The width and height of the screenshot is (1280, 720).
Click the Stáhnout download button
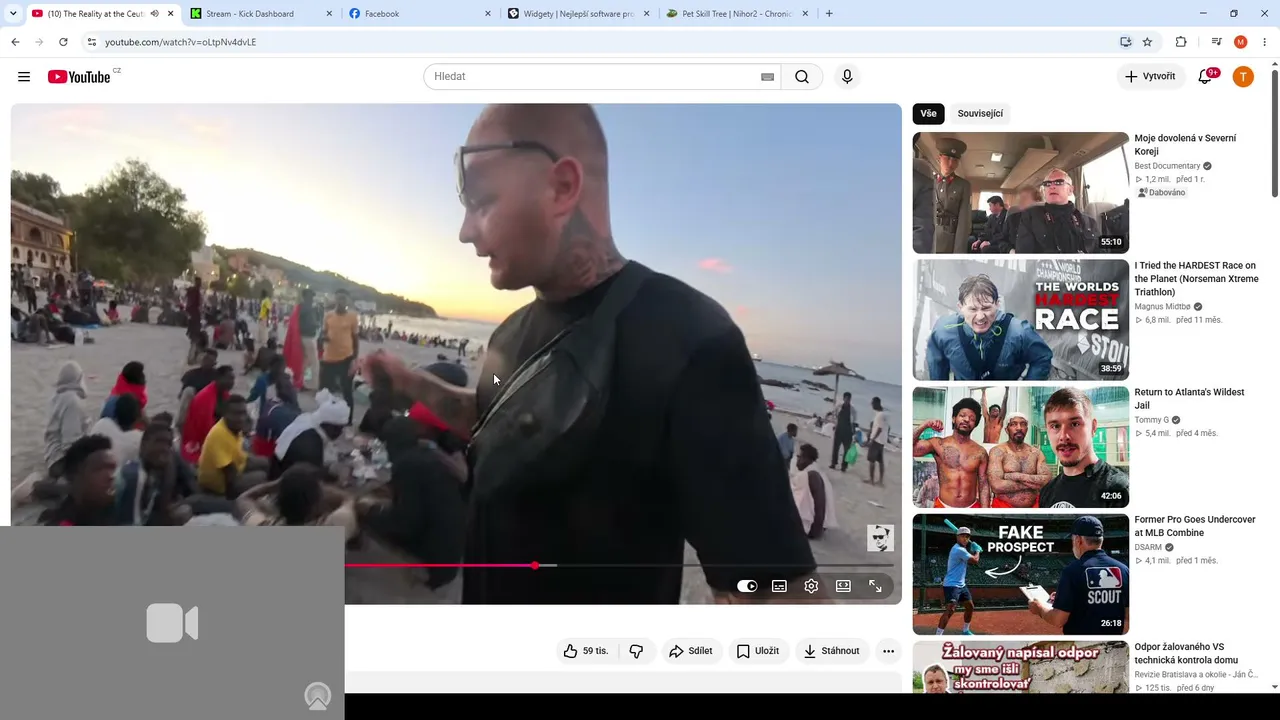(832, 651)
